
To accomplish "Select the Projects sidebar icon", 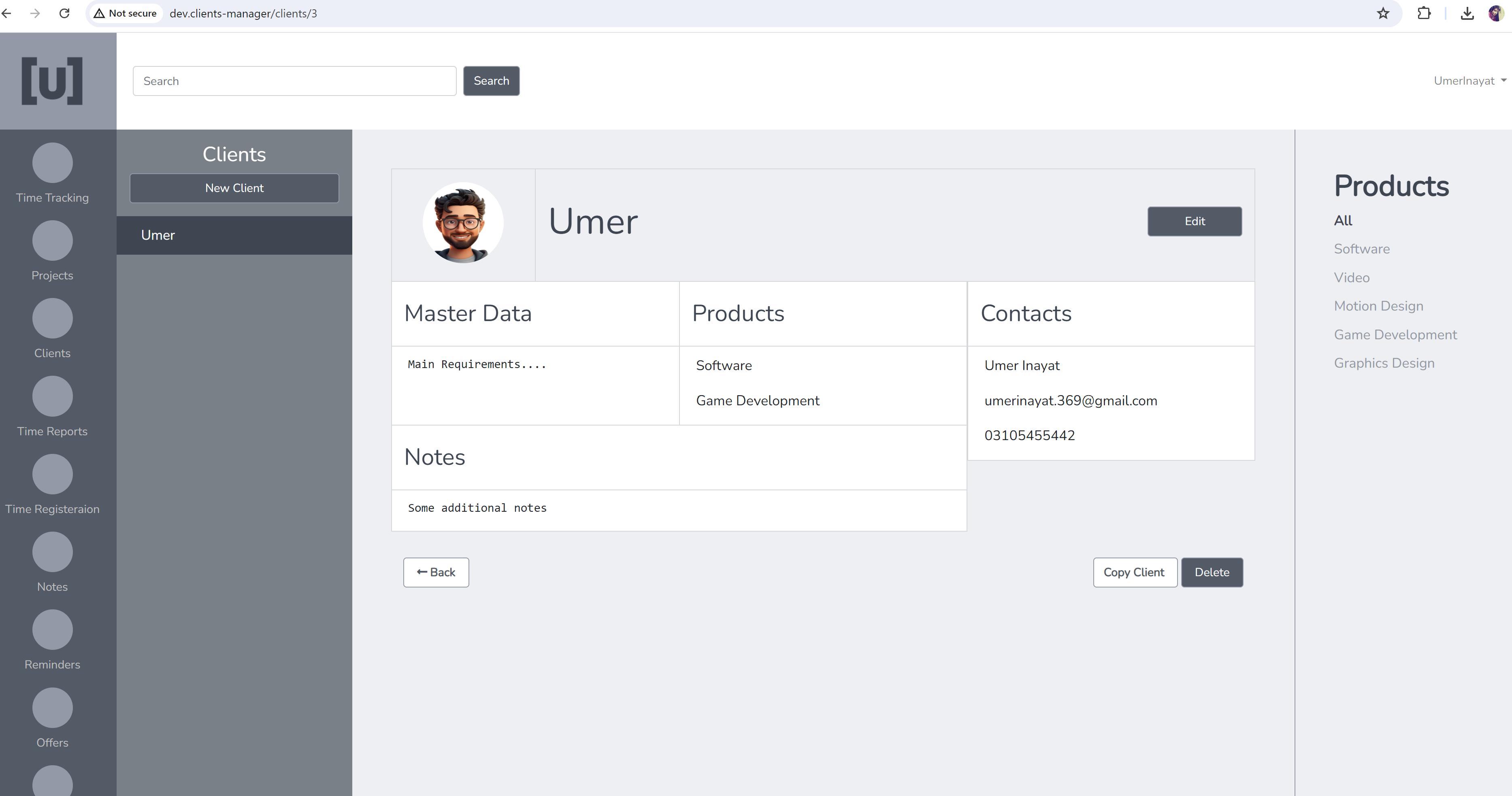I will point(52,240).
